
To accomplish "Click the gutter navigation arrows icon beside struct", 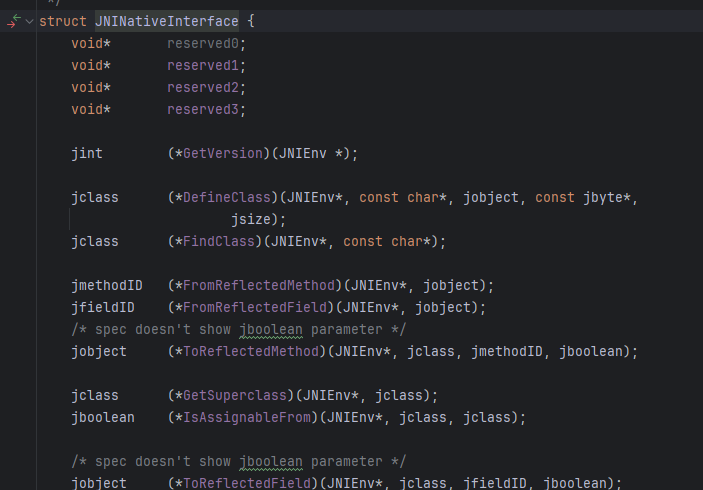I will (12, 21).
